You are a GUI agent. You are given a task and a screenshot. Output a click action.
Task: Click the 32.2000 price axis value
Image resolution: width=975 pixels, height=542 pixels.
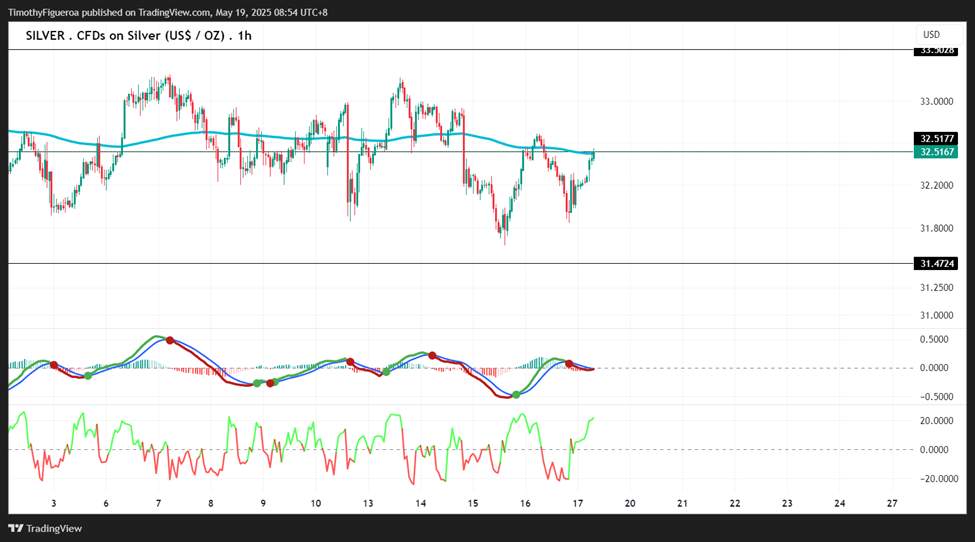(936, 185)
